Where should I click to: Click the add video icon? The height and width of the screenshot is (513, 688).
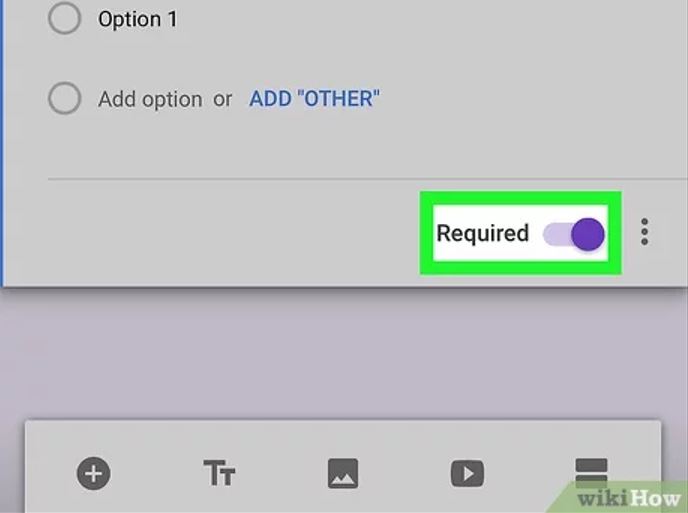[467, 473]
